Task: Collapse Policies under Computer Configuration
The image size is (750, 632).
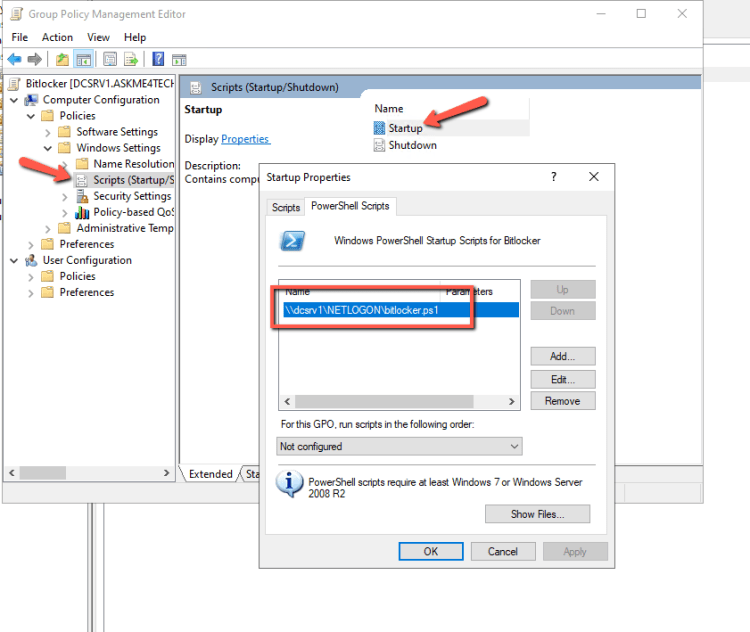Action: [31, 116]
